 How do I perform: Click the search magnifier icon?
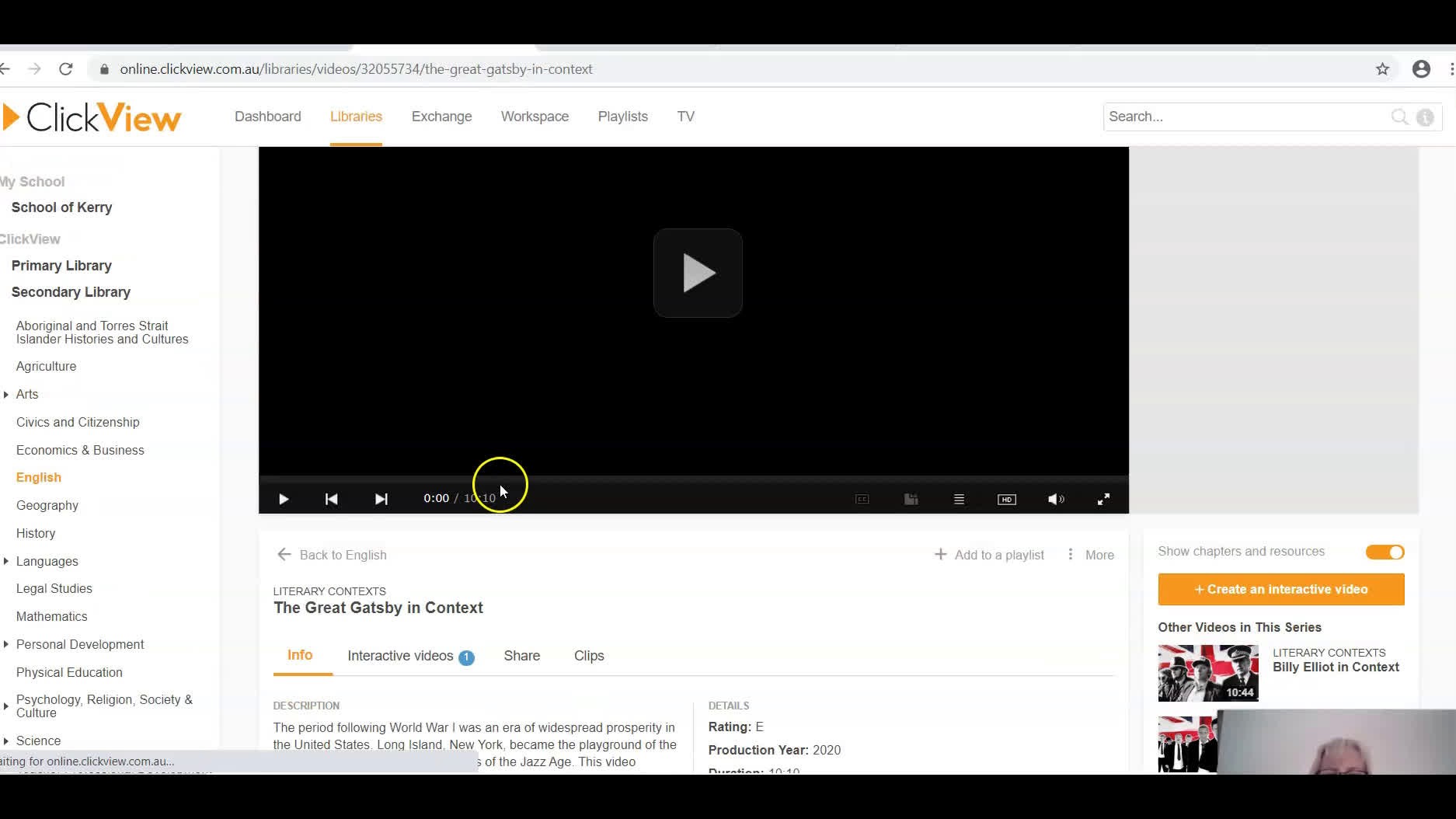1399,117
